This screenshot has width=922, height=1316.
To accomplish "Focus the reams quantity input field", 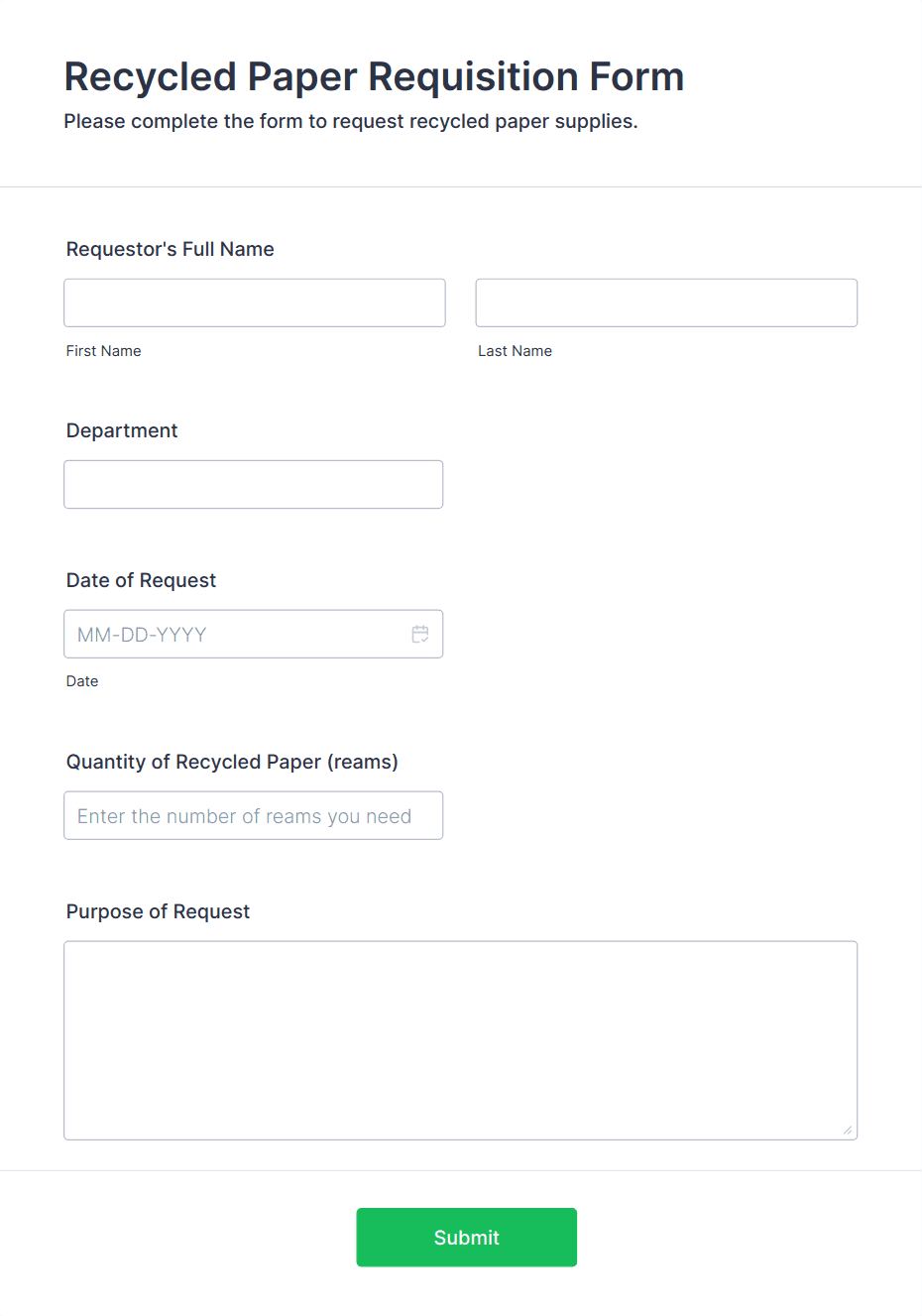I will (254, 815).
